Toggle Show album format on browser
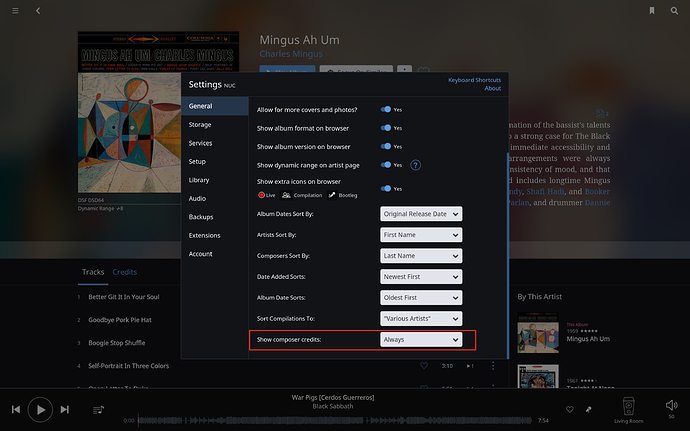 (386, 128)
